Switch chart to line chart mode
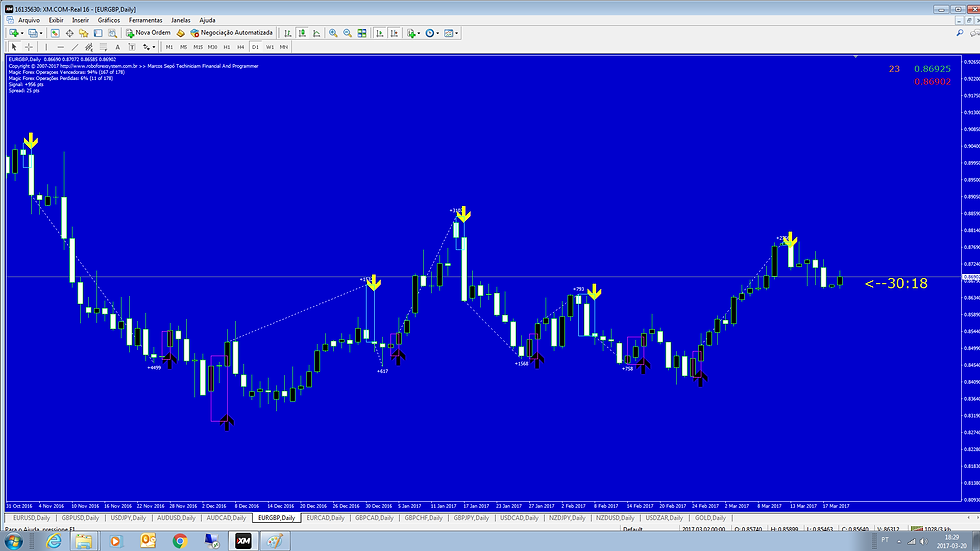 pos(316,33)
